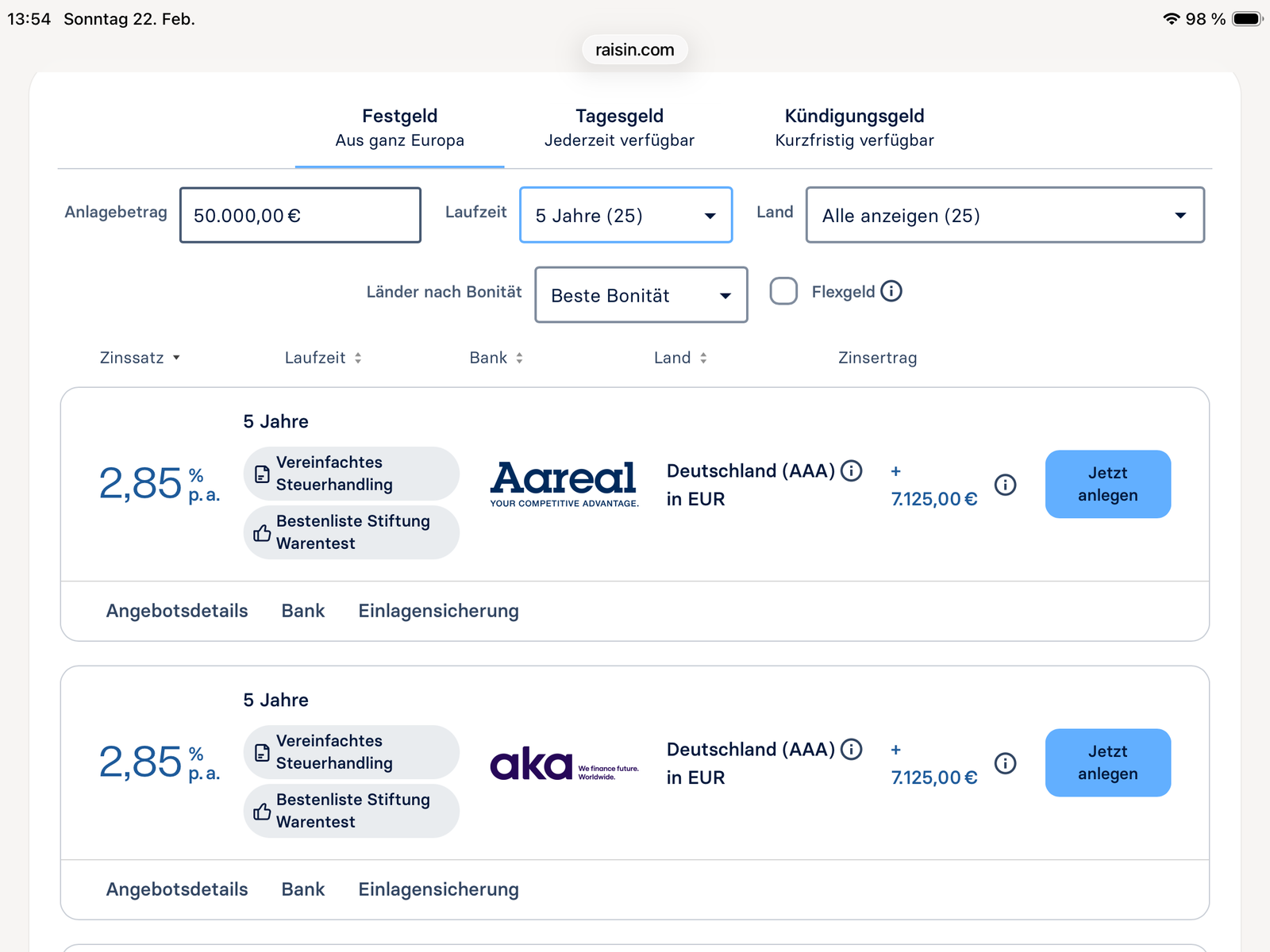Open the Beste Bonität dropdown
This screenshot has height=952, width=1270.
coord(641,295)
